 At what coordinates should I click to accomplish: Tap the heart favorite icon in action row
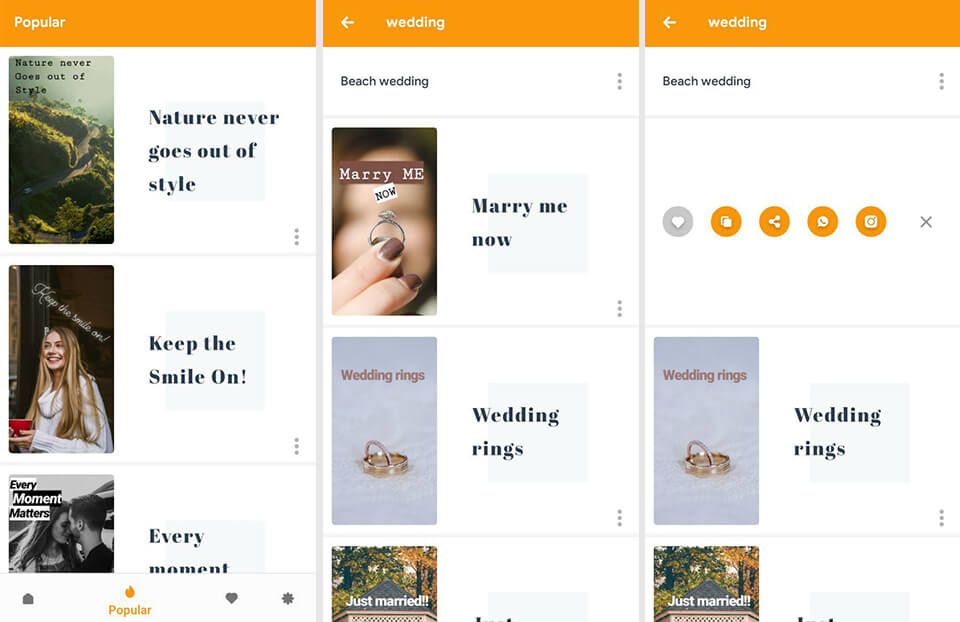pos(677,222)
